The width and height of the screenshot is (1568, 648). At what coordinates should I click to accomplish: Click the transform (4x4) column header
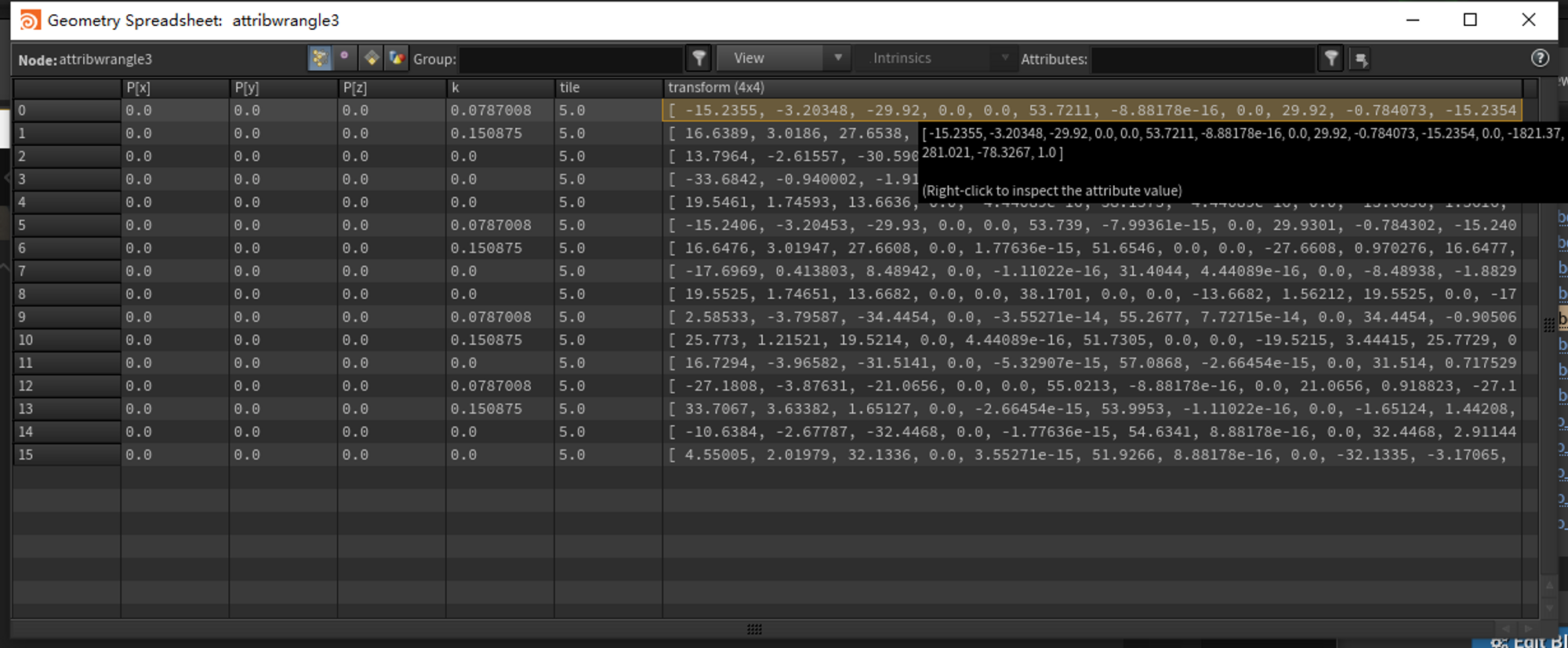pyautogui.click(x=1090, y=88)
